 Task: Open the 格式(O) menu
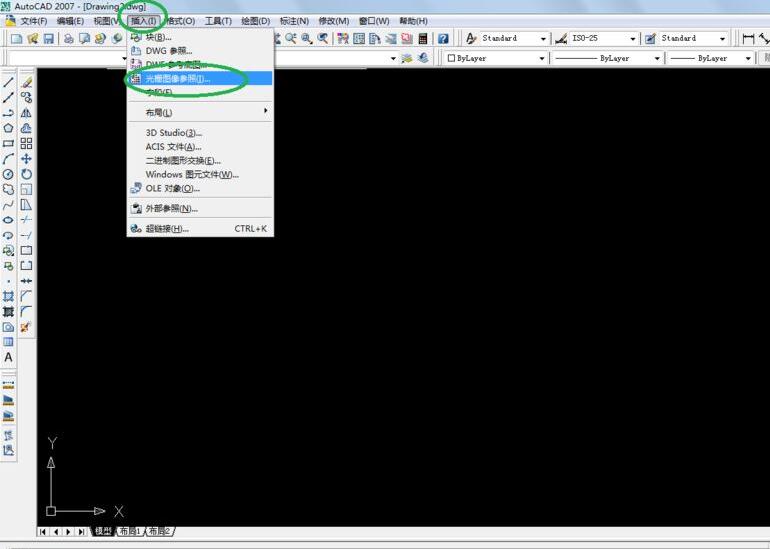pyautogui.click(x=181, y=21)
